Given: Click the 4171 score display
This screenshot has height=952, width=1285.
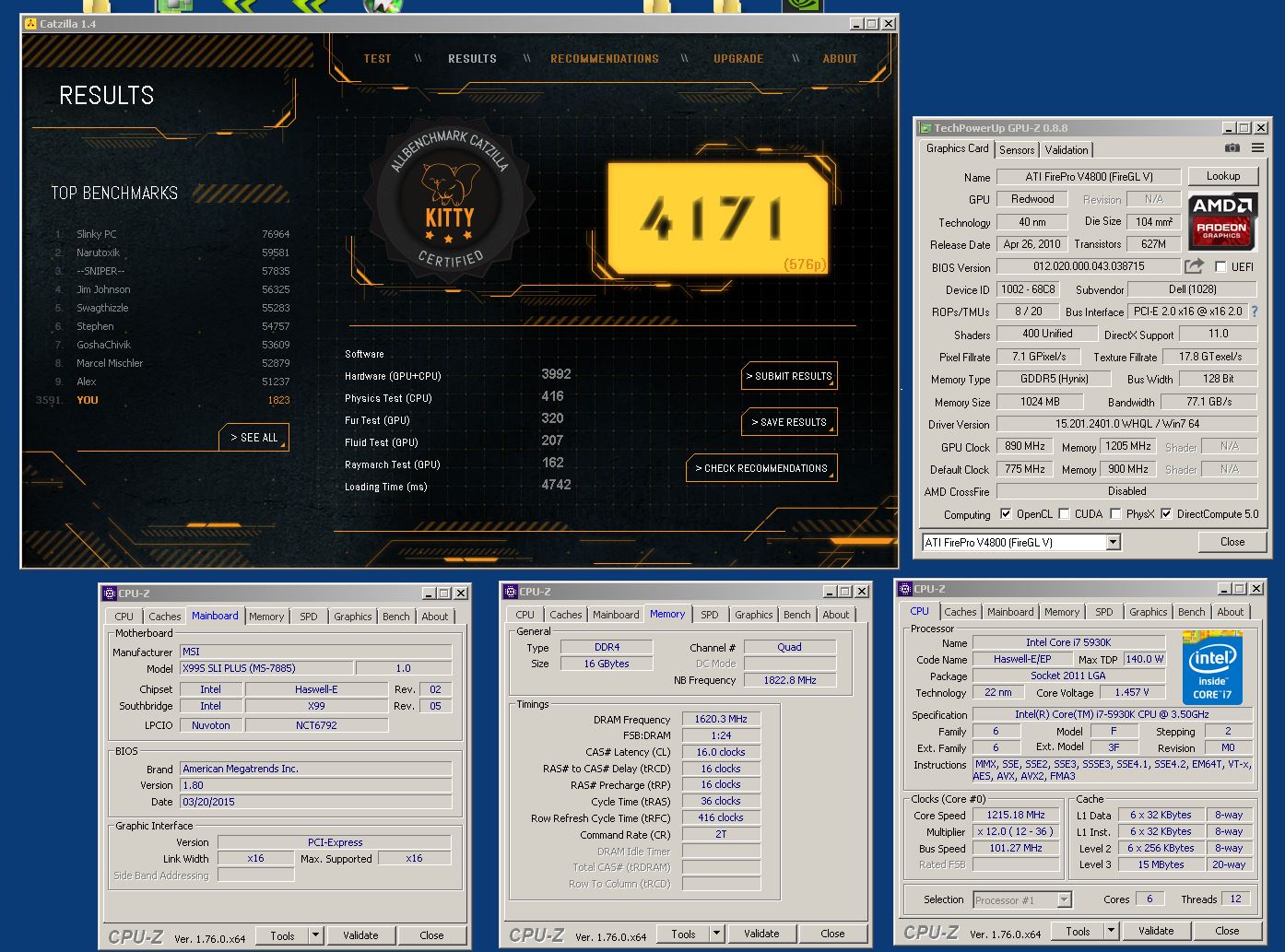Looking at the screenshot, I should (x=718, y=219).
